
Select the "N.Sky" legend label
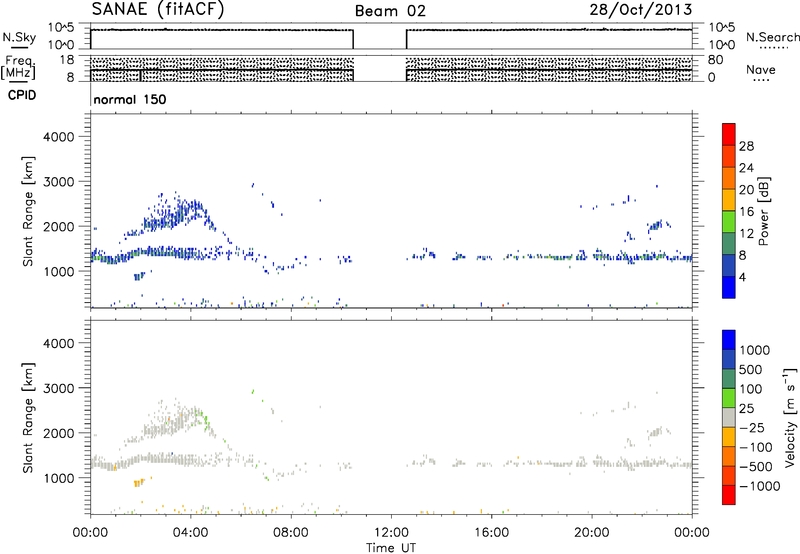(x=19, y=37)
